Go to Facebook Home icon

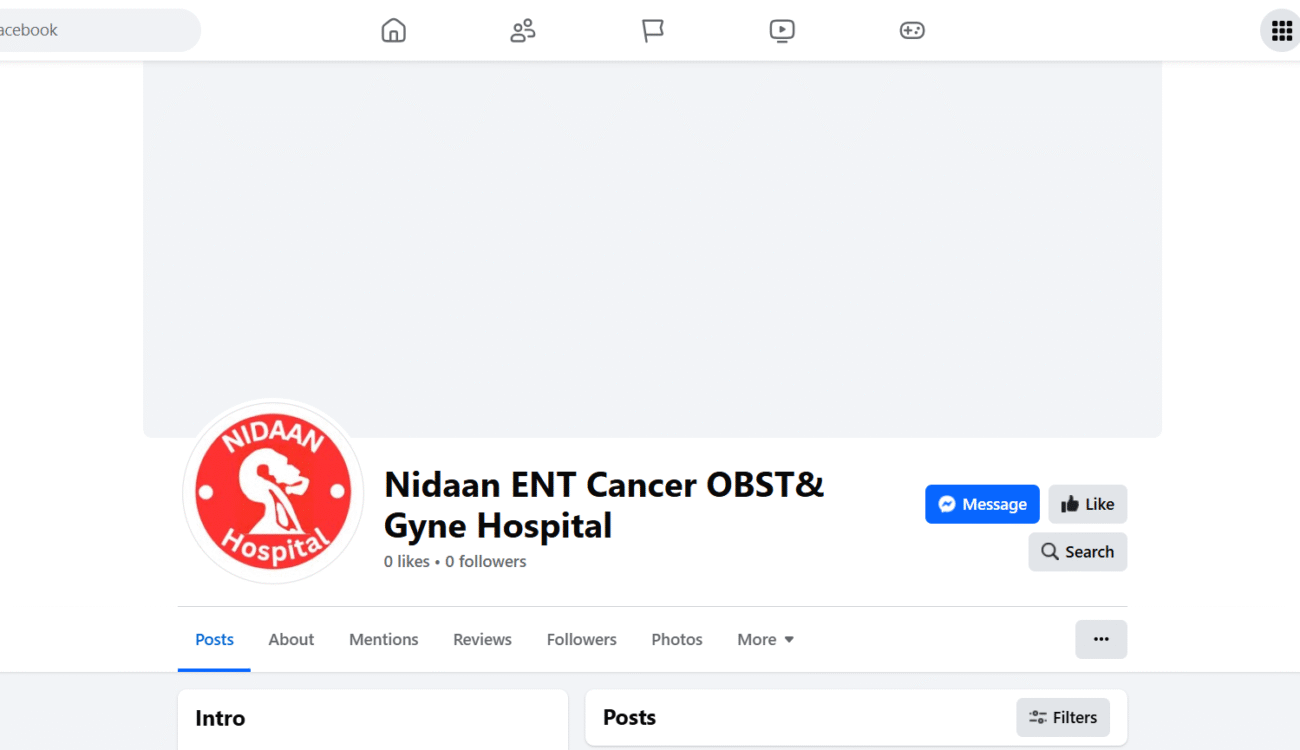[x=394, y=30]
